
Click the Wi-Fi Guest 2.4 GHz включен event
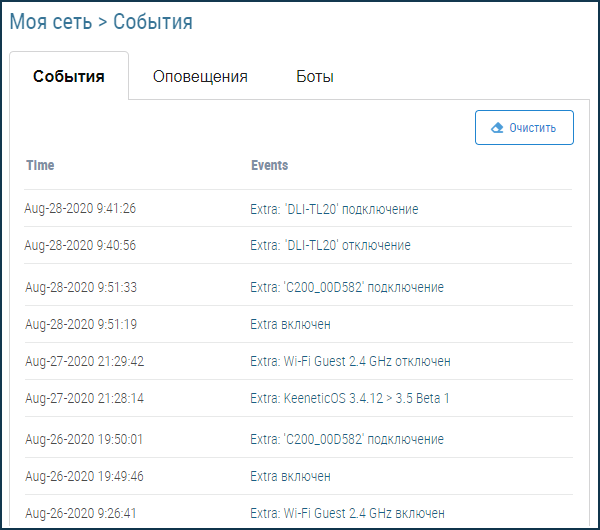pos(347,513)
